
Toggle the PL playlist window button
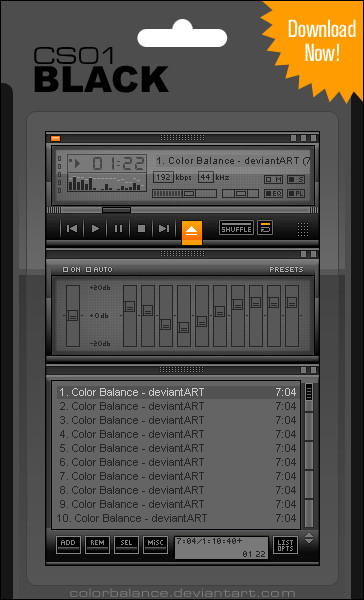[296, 194]
